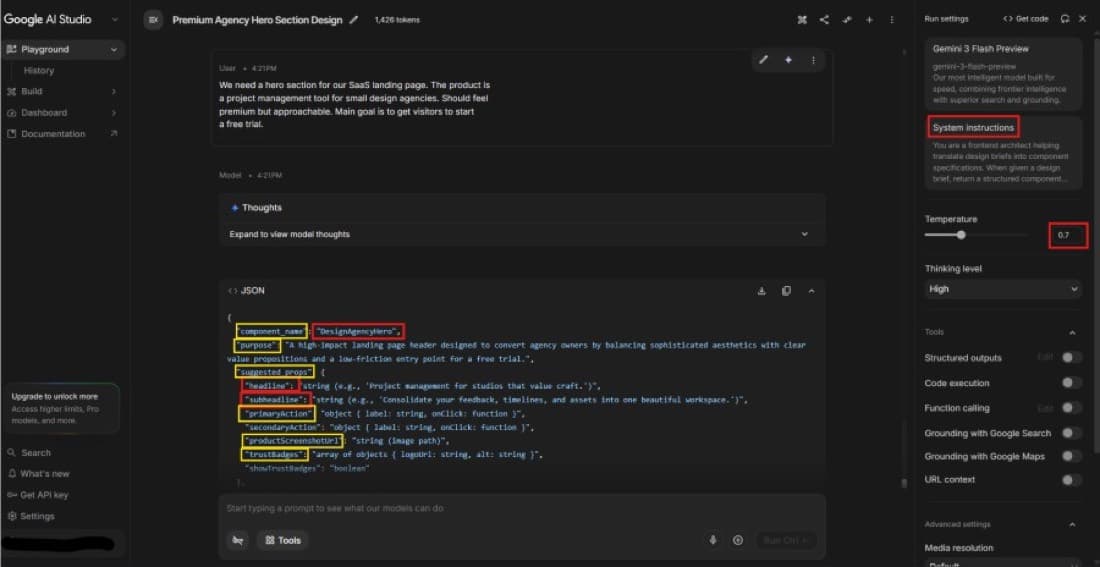Open the Thinking level High dropdown
Image resolution: width=1100 pixels, height=567 pixels.
[x=1002, y=289]
